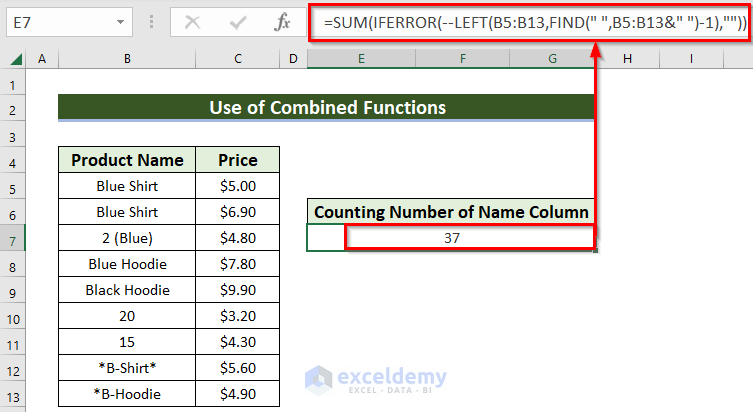Select the $6.90 price cell
Viewport: 753px width, 412px height.
[238, 212]
